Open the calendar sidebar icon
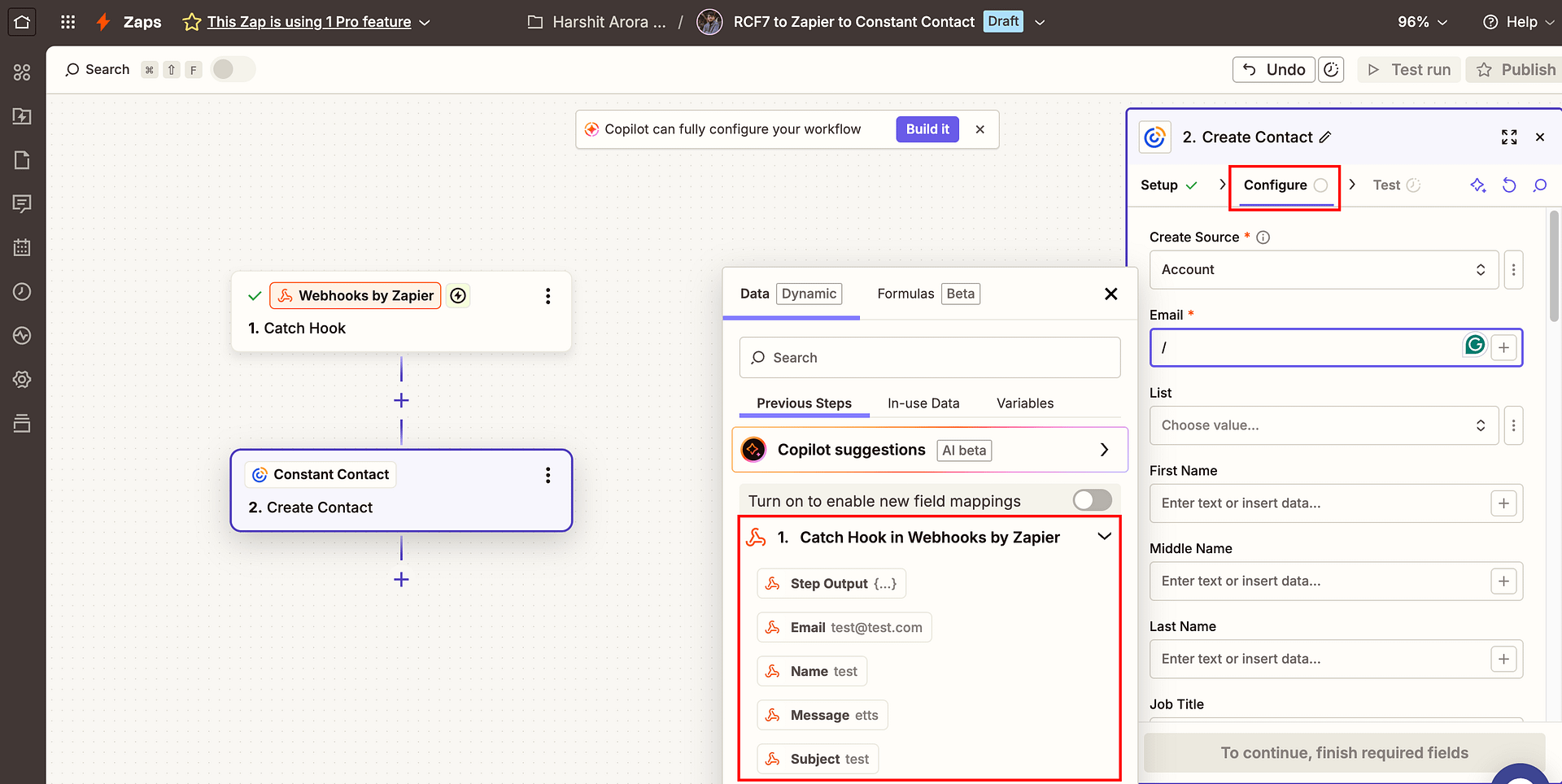Screen dimensions: 1562x784 click(22, 247)
